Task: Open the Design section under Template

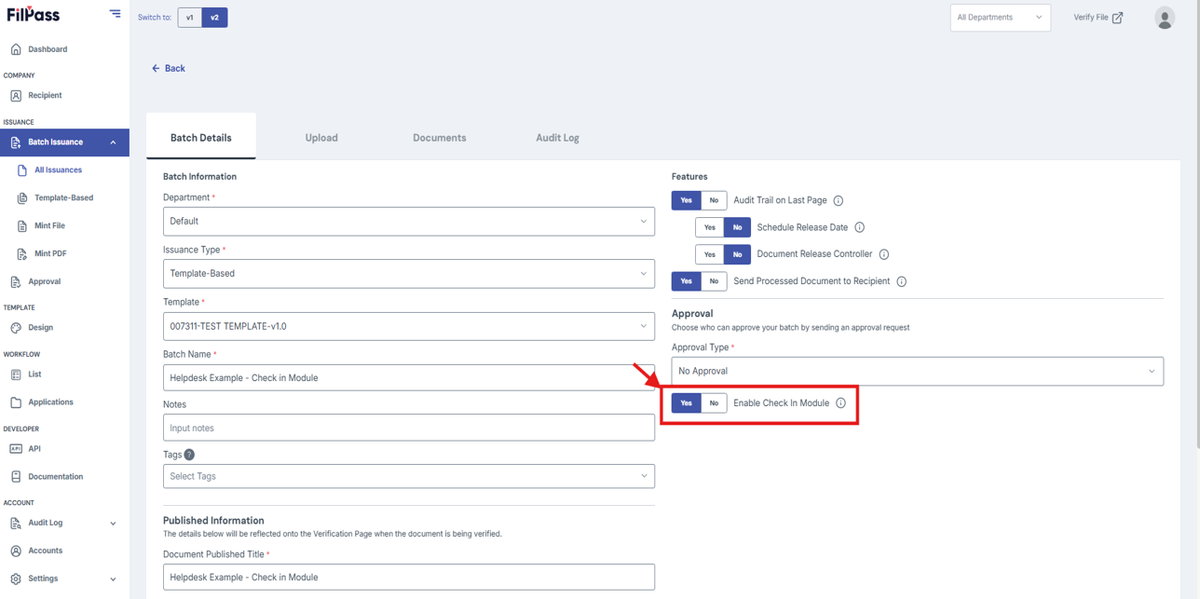Action: point(43,327)
